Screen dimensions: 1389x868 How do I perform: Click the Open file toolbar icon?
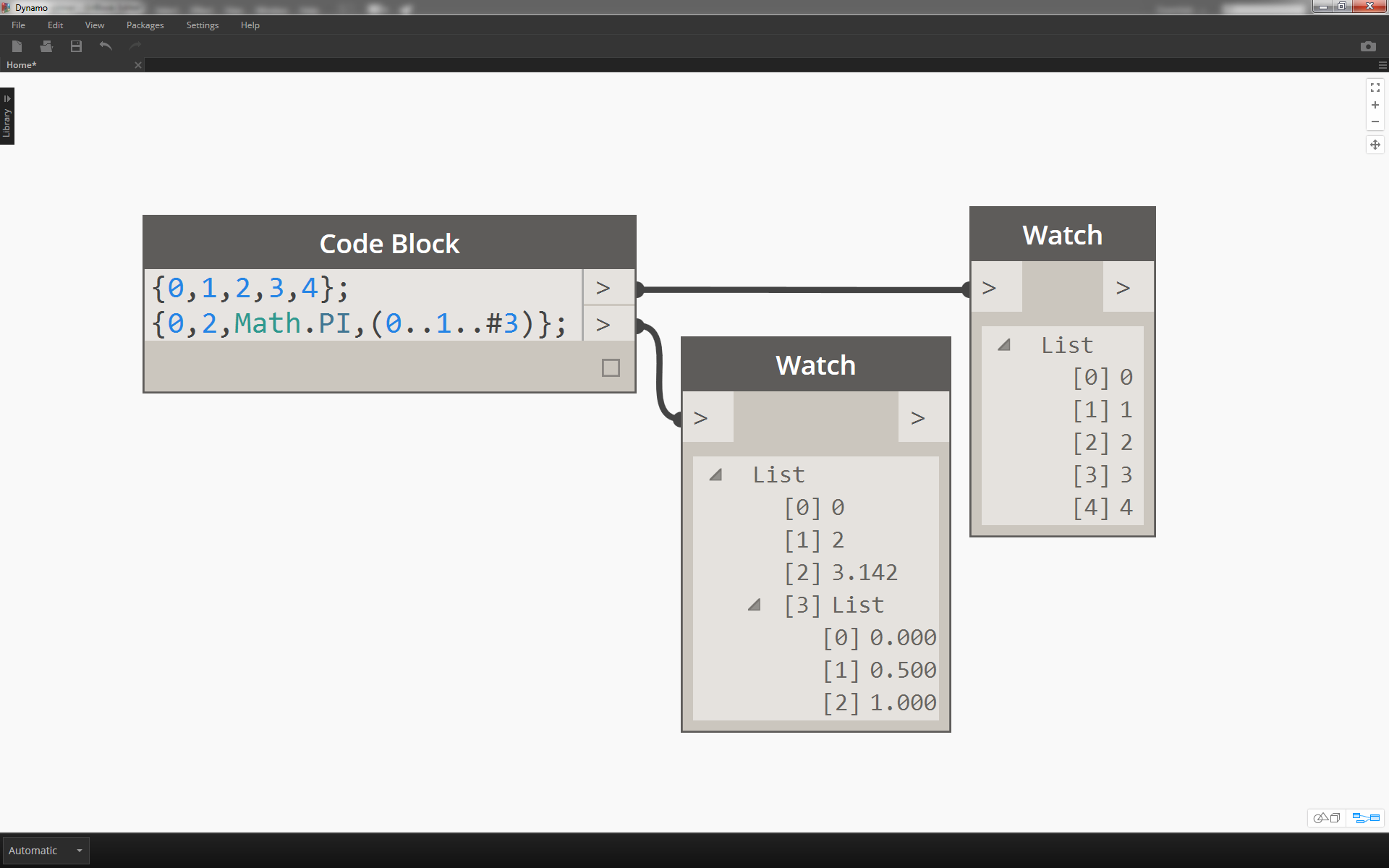click(47, 46)
